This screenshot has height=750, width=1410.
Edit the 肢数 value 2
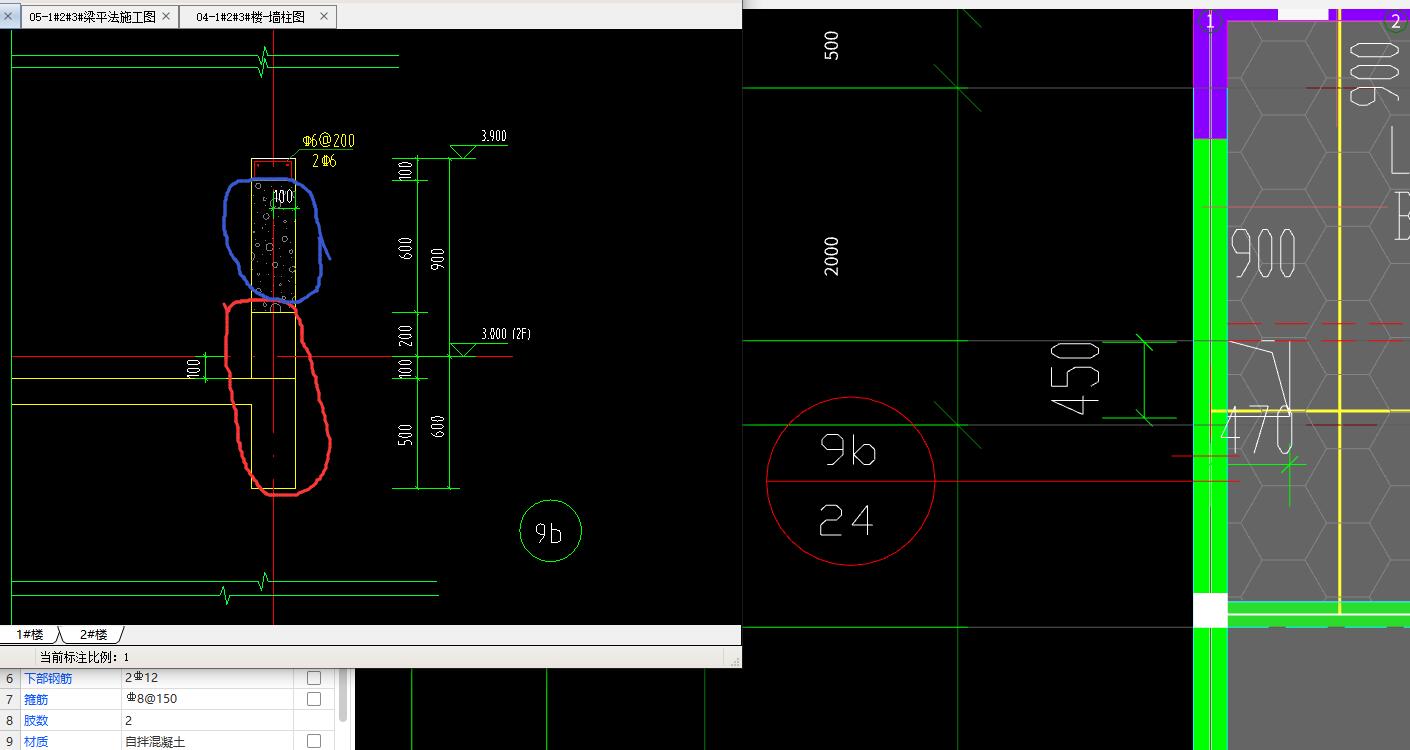208,720
